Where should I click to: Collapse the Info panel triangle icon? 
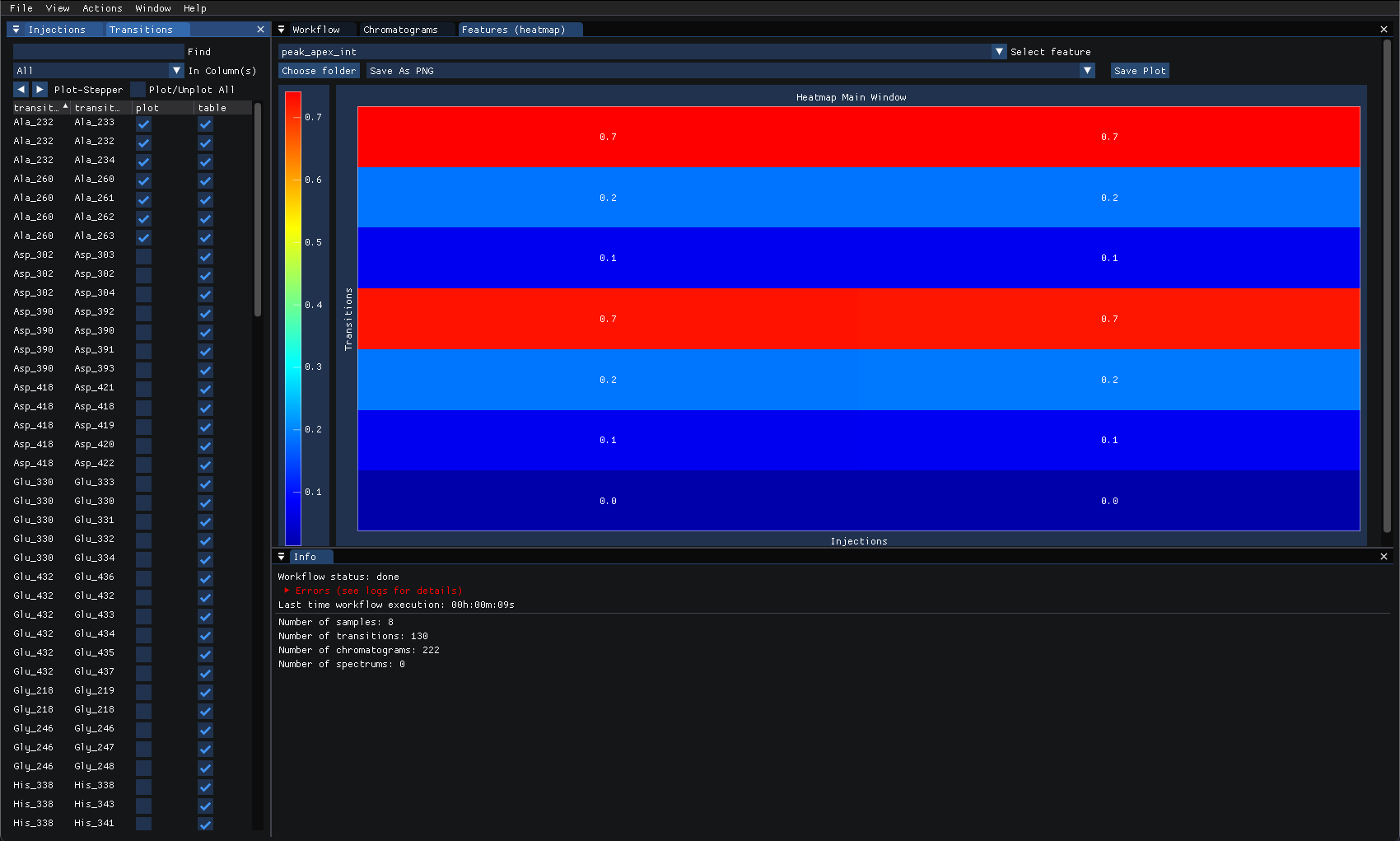(282, 557)
